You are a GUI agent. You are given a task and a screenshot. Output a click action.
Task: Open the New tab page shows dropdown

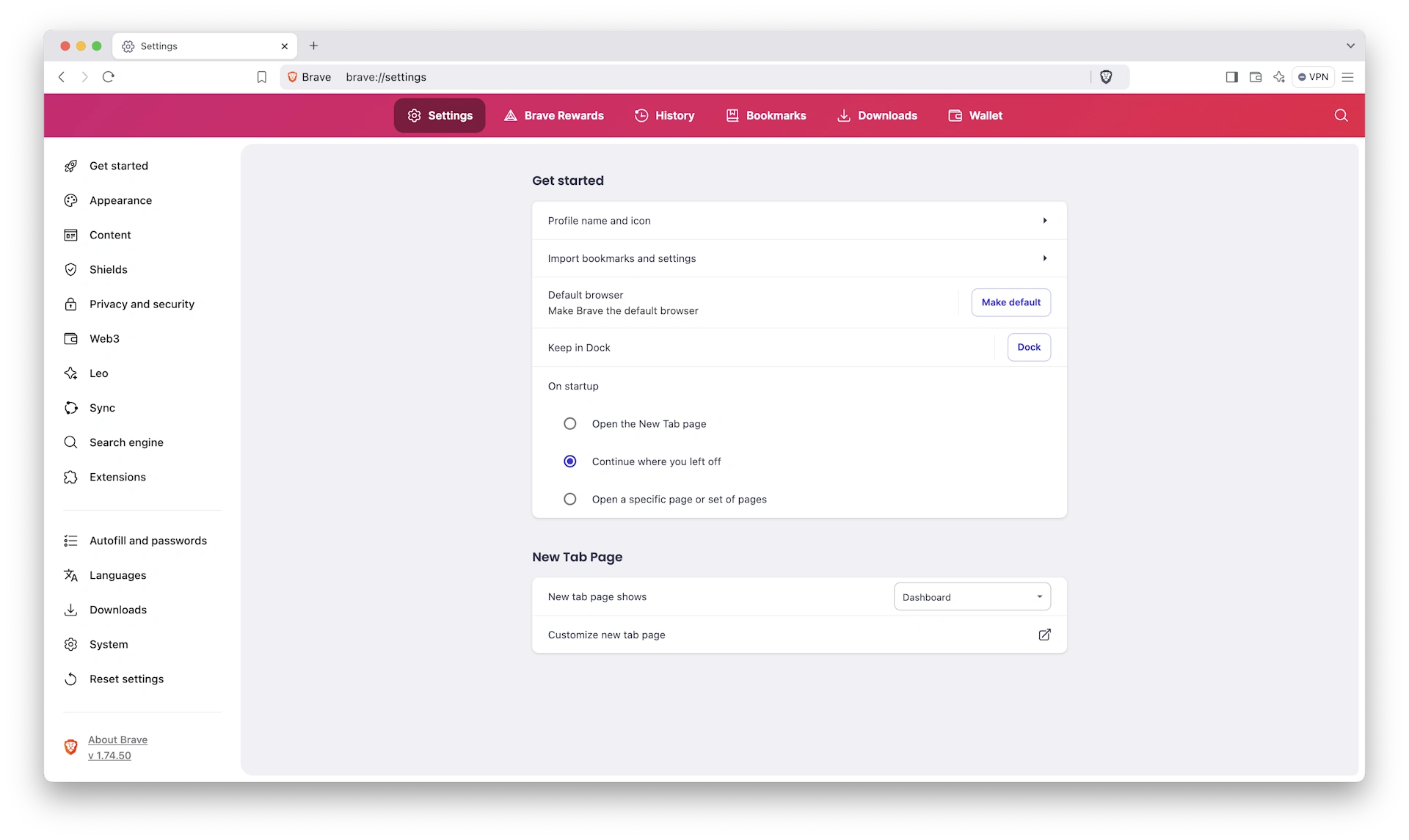972,596
